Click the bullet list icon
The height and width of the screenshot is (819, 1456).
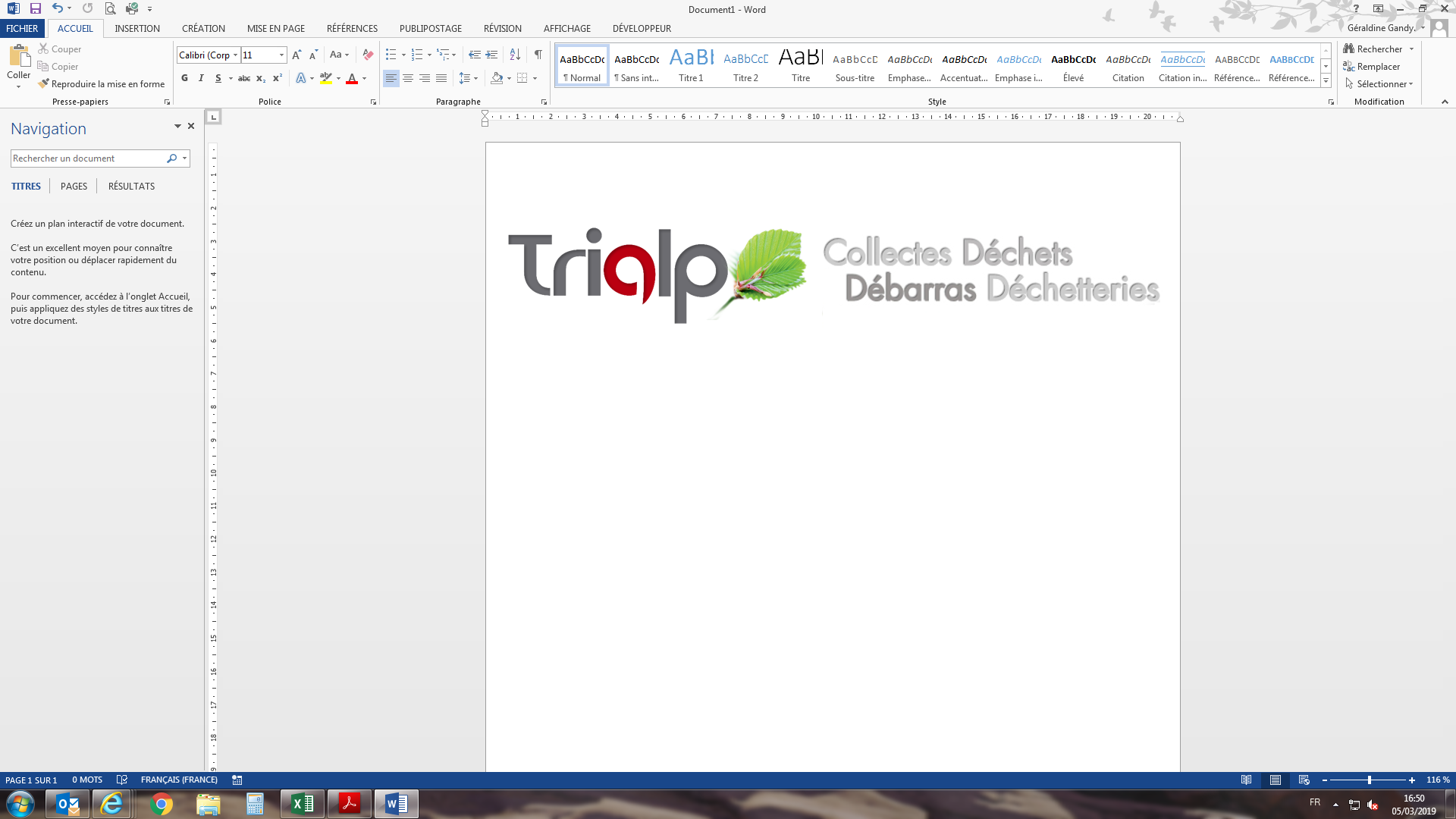coord(391,55)
